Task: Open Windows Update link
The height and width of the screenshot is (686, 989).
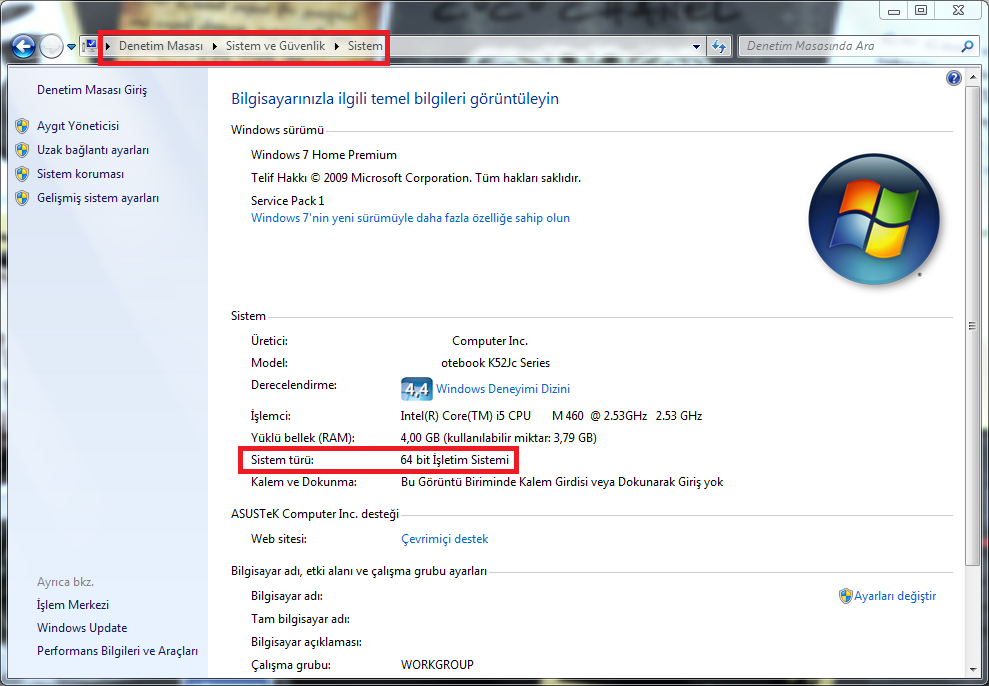Action: (82, 628)
